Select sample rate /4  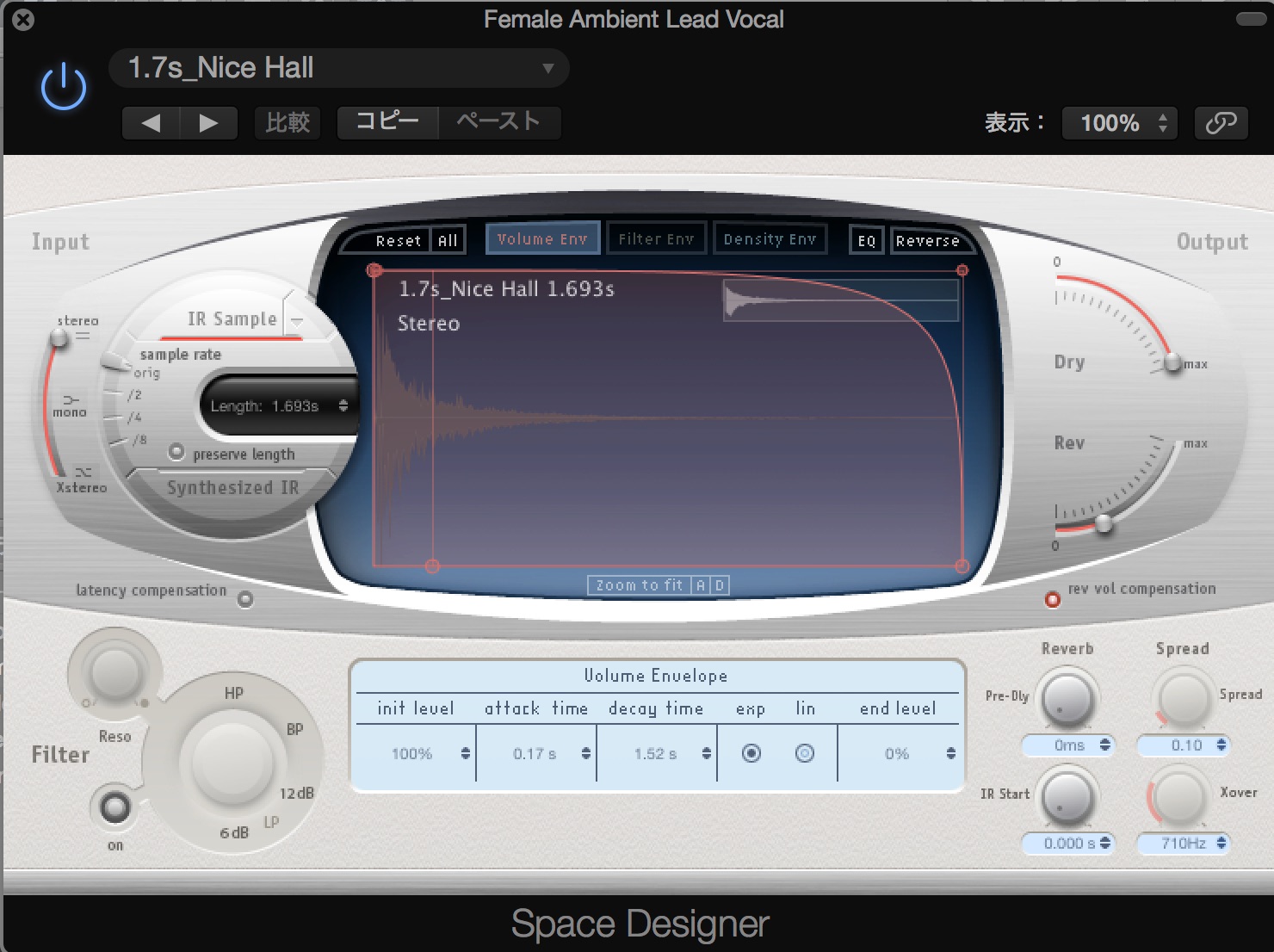coord(134,417)
